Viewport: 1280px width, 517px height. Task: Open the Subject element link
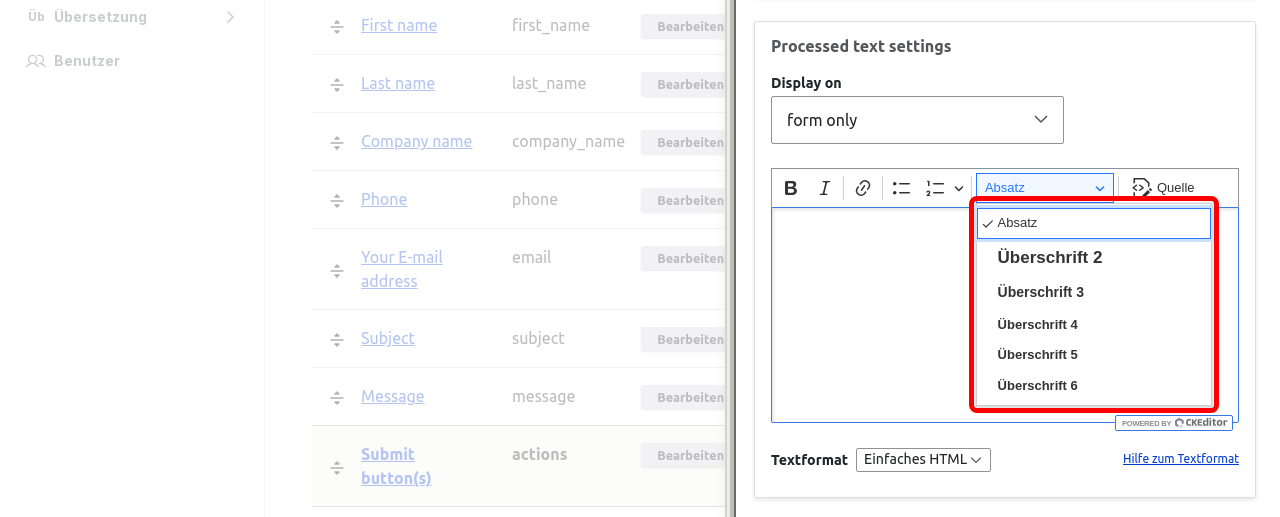(x=388, y=338)
